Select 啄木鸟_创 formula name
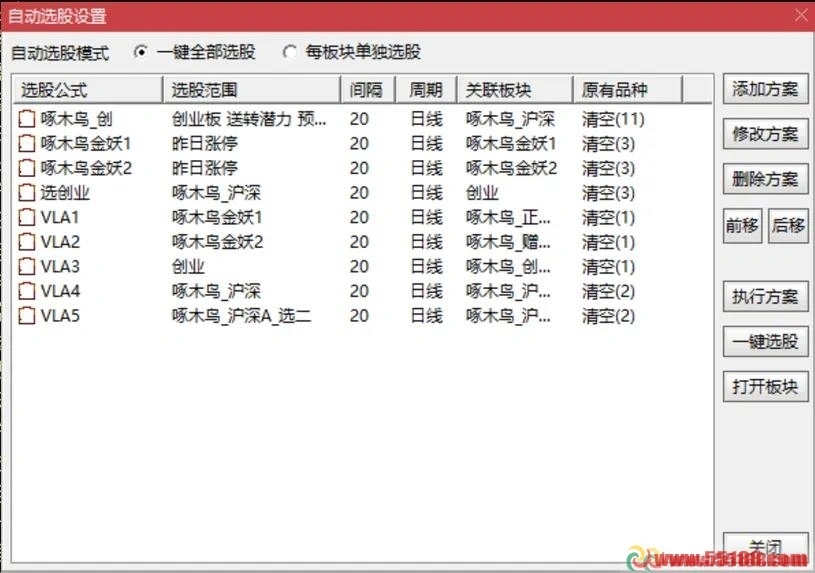Viewport: 815px width, 573px height. tap(76, 119)
